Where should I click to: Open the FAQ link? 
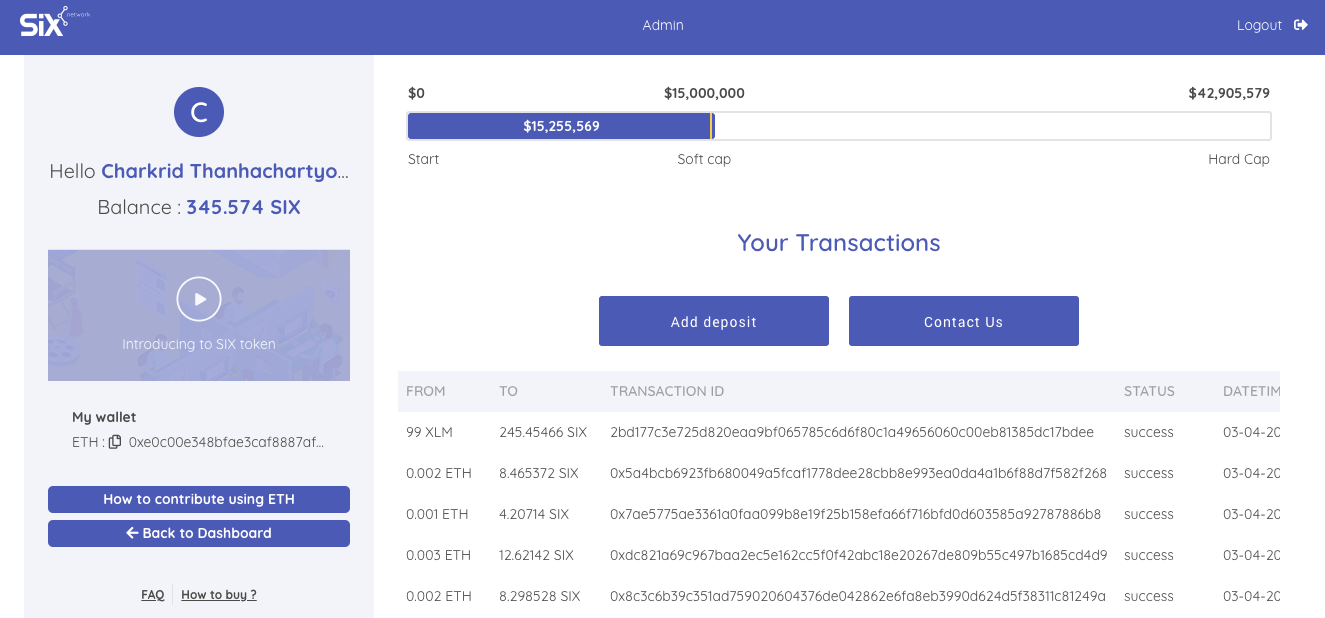153,594
